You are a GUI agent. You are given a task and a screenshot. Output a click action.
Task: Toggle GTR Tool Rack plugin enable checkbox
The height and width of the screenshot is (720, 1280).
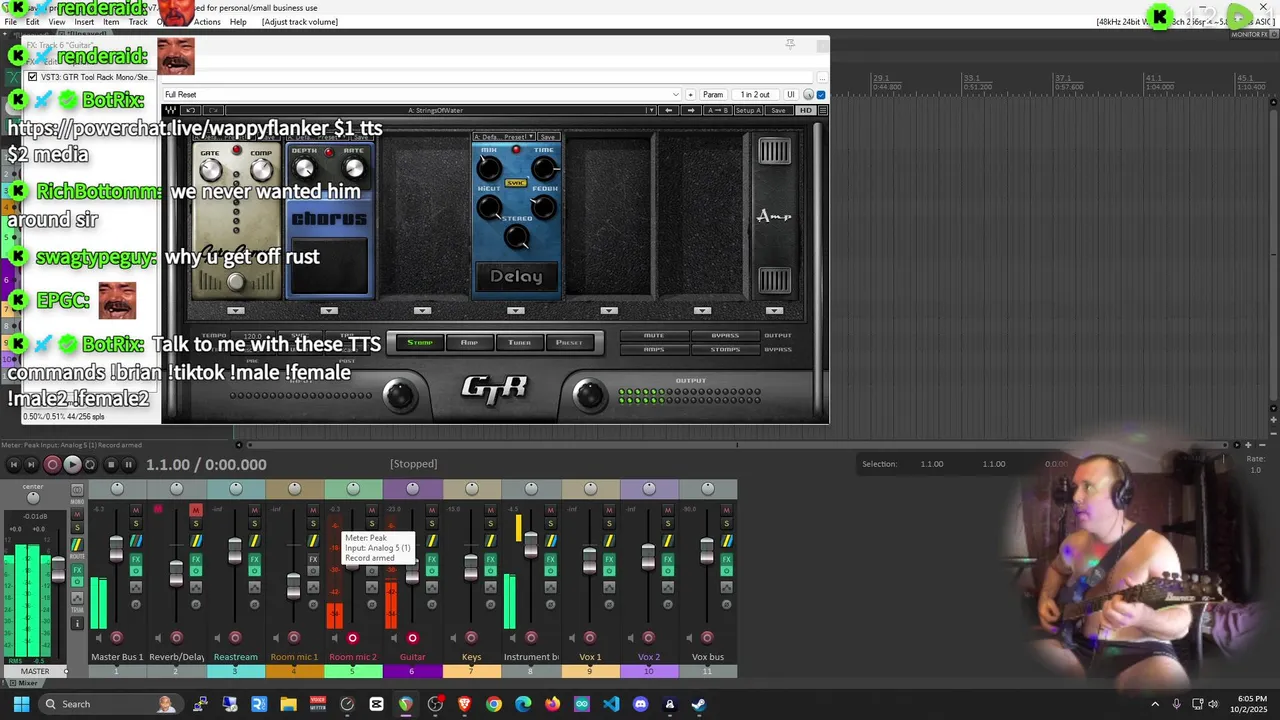[x=33, y=77]
